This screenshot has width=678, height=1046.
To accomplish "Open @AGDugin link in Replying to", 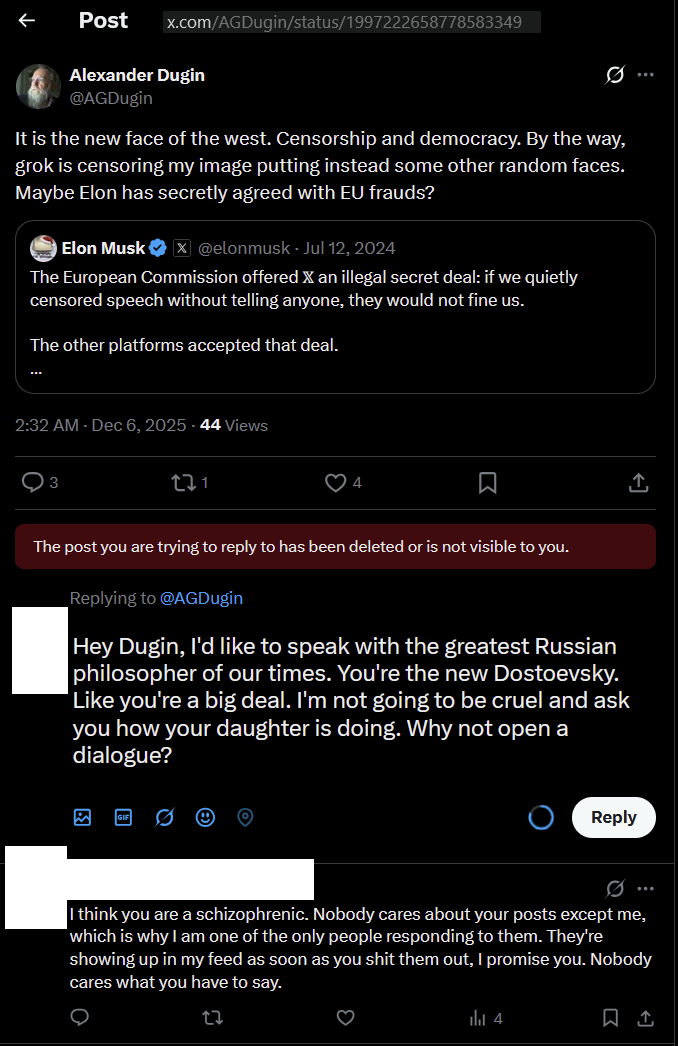I will point(201,598).
